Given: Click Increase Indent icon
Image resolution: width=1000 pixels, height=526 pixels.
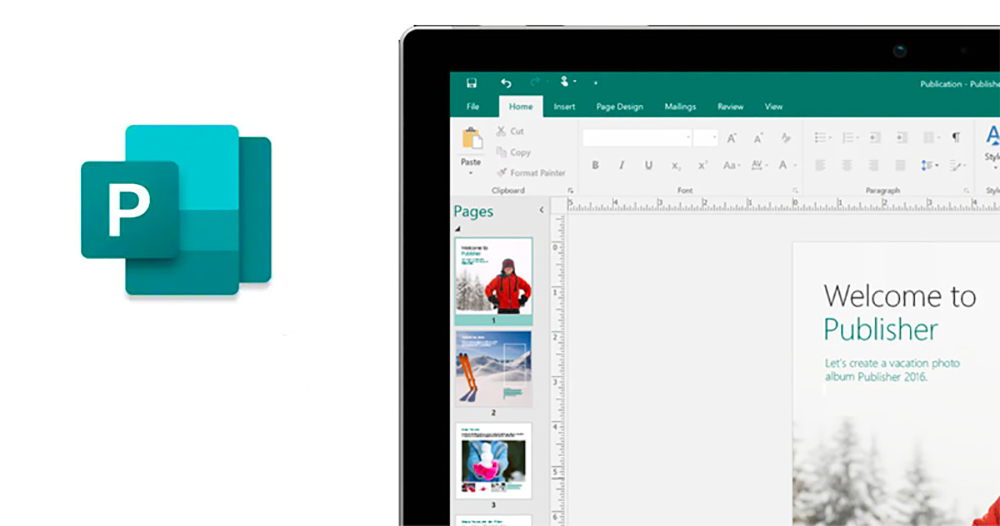Looking at the screenshot, I should 901,138.
